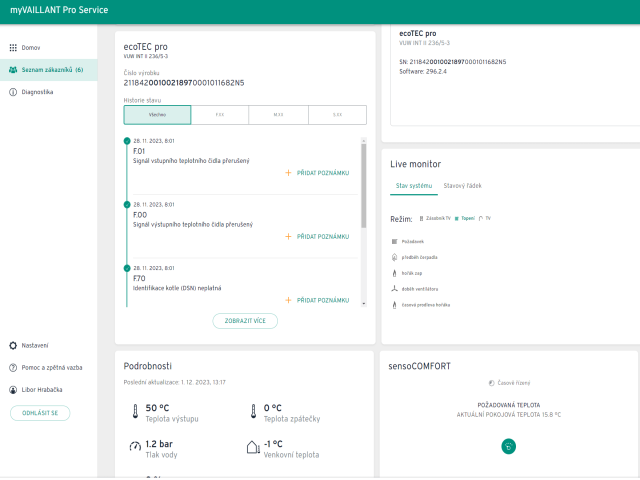The image size is (640, 480).
Task: Switch to the Stav systému tab
Action: pyautogui.click(x=414, y=186)
